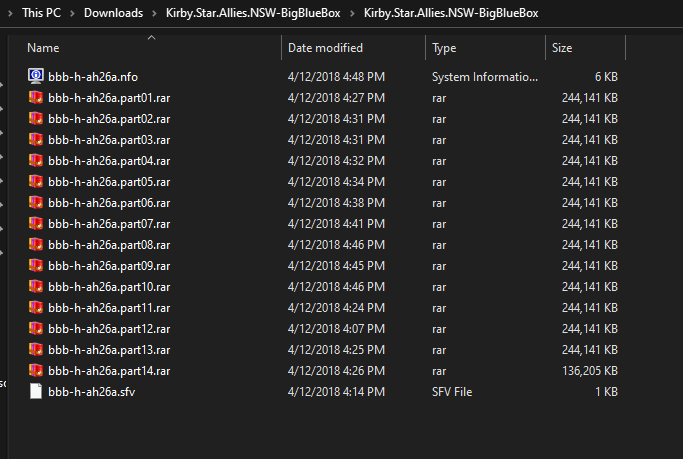
Task: Click the rar icon for part11.rar
Action: [x=36, y=307]
